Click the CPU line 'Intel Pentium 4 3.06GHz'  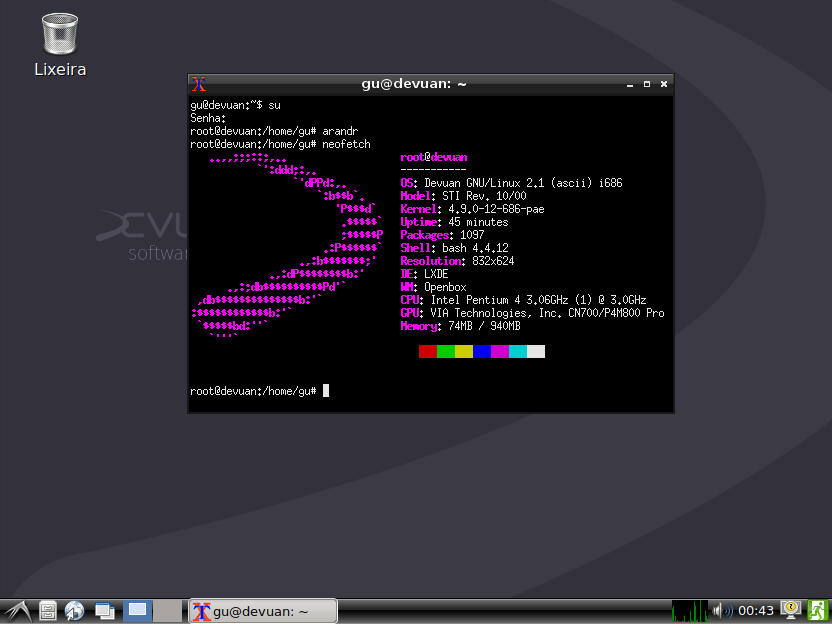pyautogui.click(x=523, y=300)
